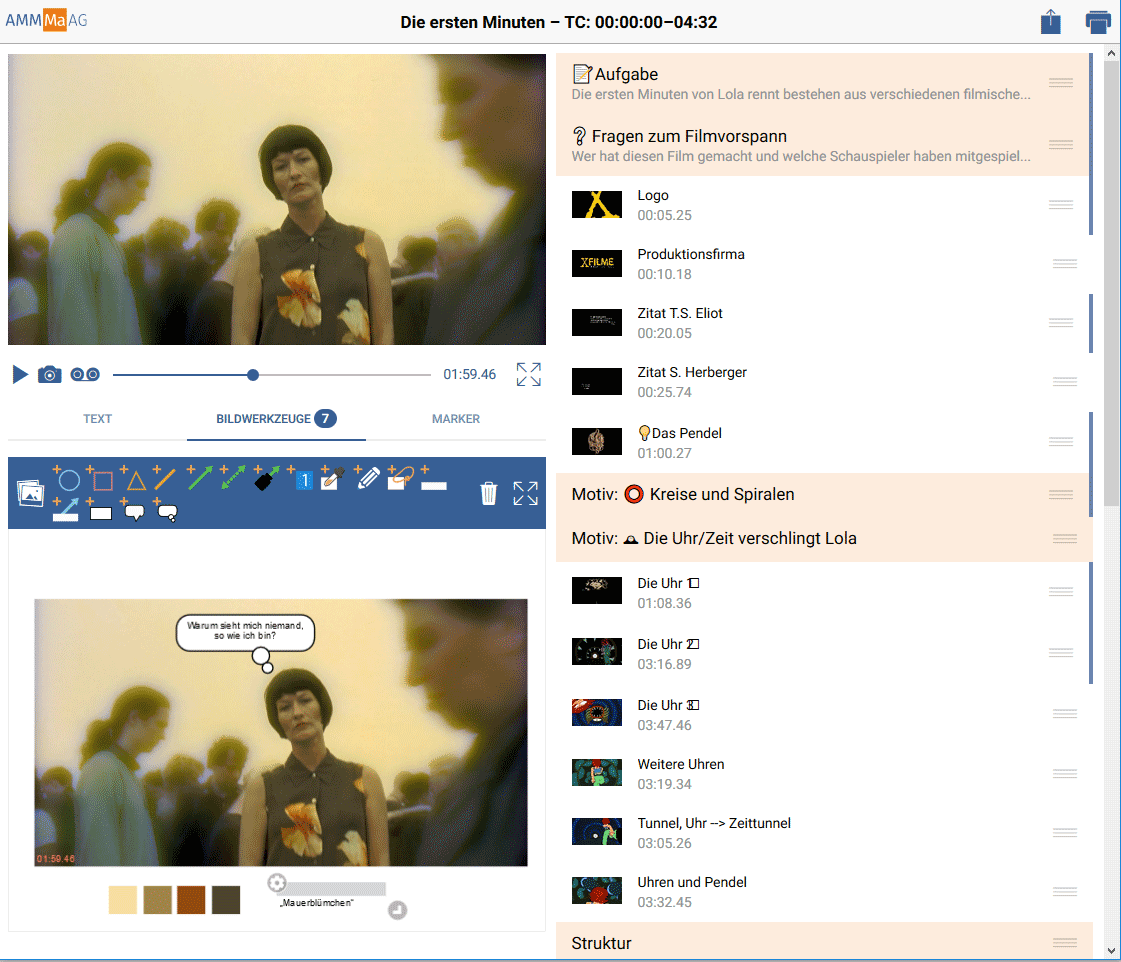Select the "Mauerblümchen" text label
The width and height of the screenshot is (1121, 962).
click(x=317, y=903)
